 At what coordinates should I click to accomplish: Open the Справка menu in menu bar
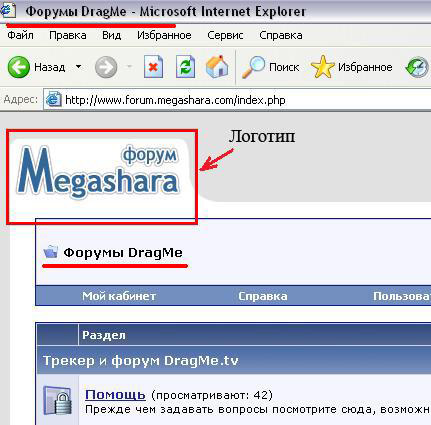(x=281, y=35)
